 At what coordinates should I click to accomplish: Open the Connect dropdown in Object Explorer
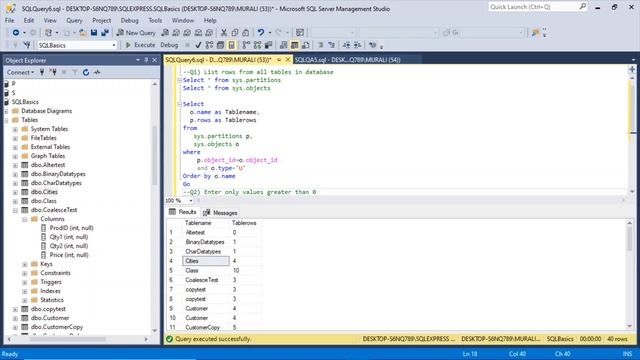20,72
